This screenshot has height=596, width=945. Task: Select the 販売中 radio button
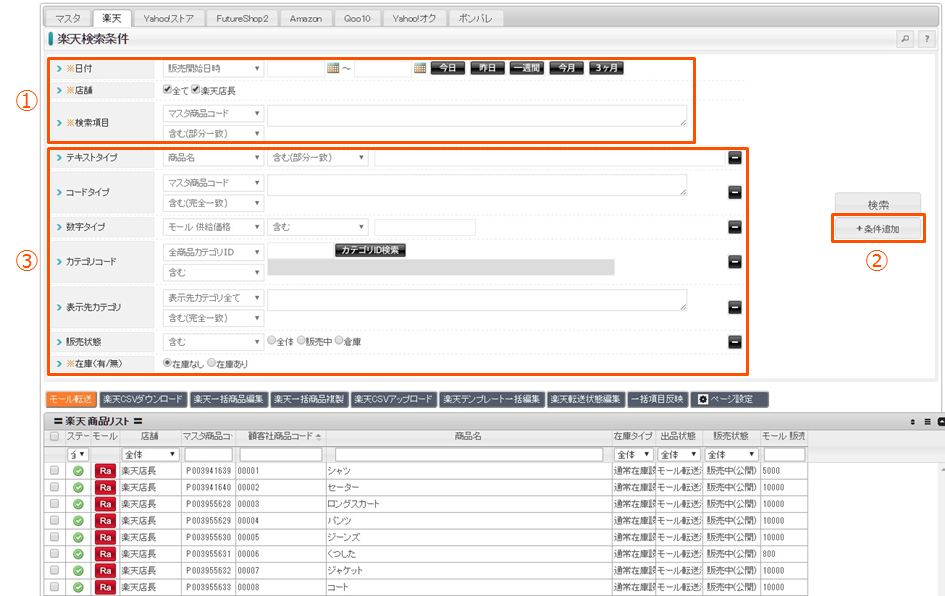click(301, 341)
